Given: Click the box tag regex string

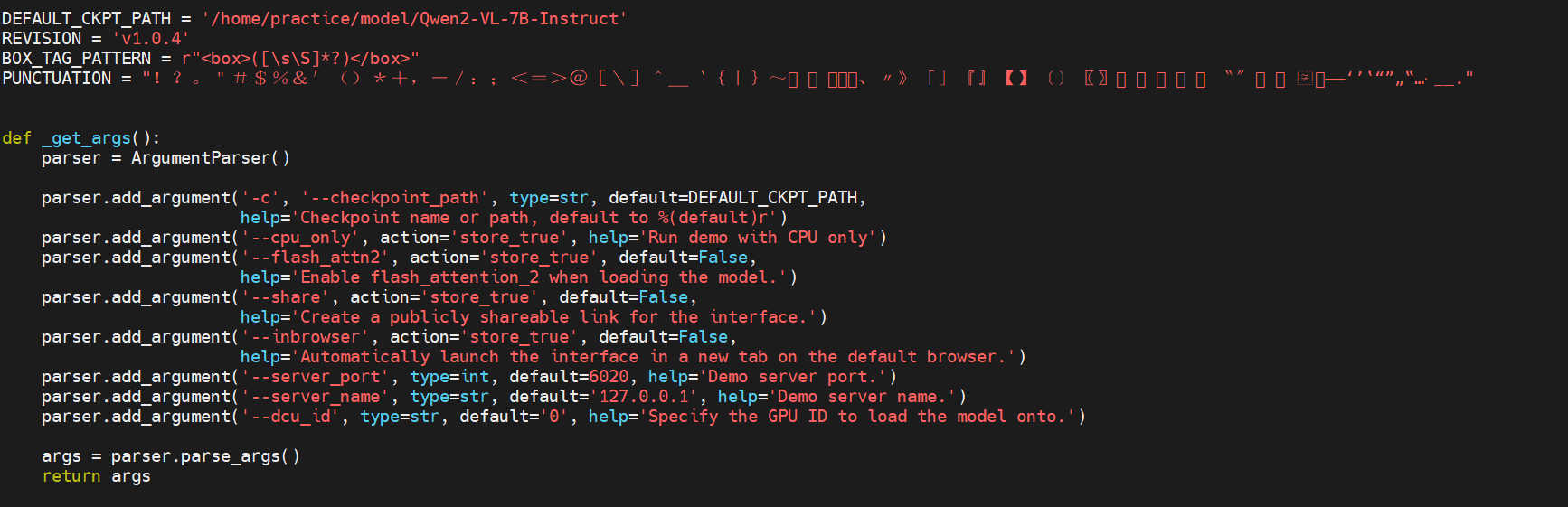Looking at the screenshot, I should click(300, 58).
